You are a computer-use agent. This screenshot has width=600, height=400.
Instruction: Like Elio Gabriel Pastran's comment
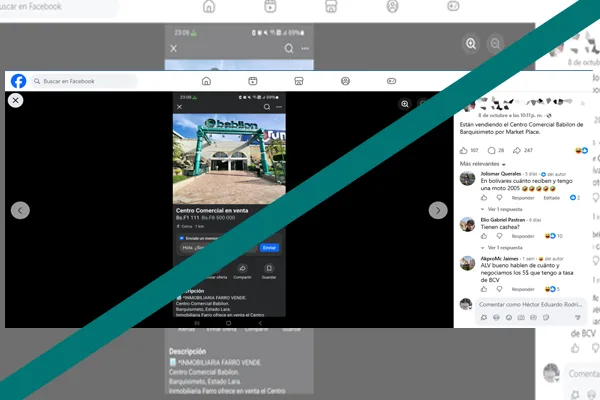pos(484,236)
